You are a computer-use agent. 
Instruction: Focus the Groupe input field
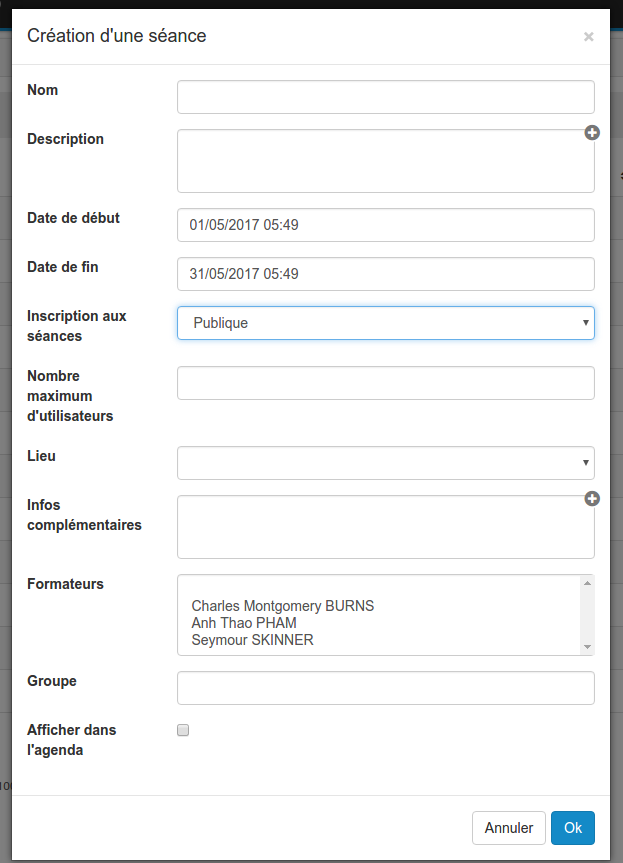click(x=386, y=688)
